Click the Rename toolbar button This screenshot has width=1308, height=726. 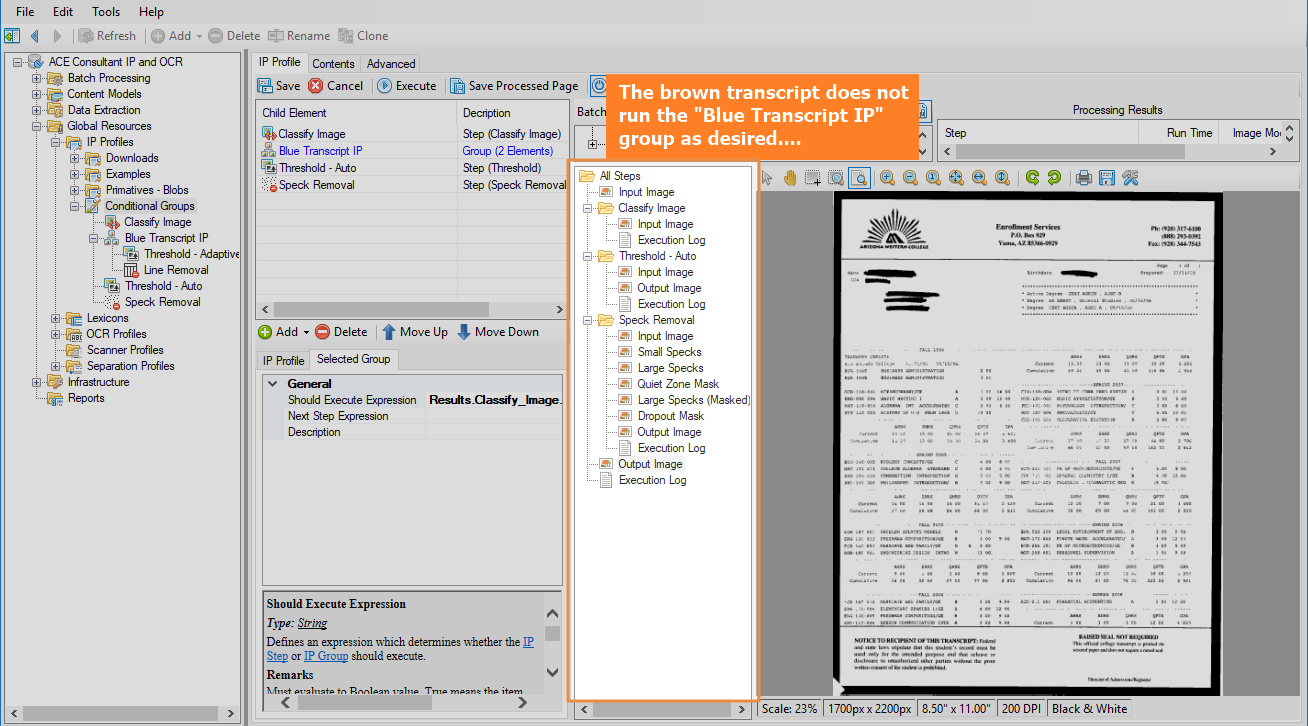pos(299,36)
